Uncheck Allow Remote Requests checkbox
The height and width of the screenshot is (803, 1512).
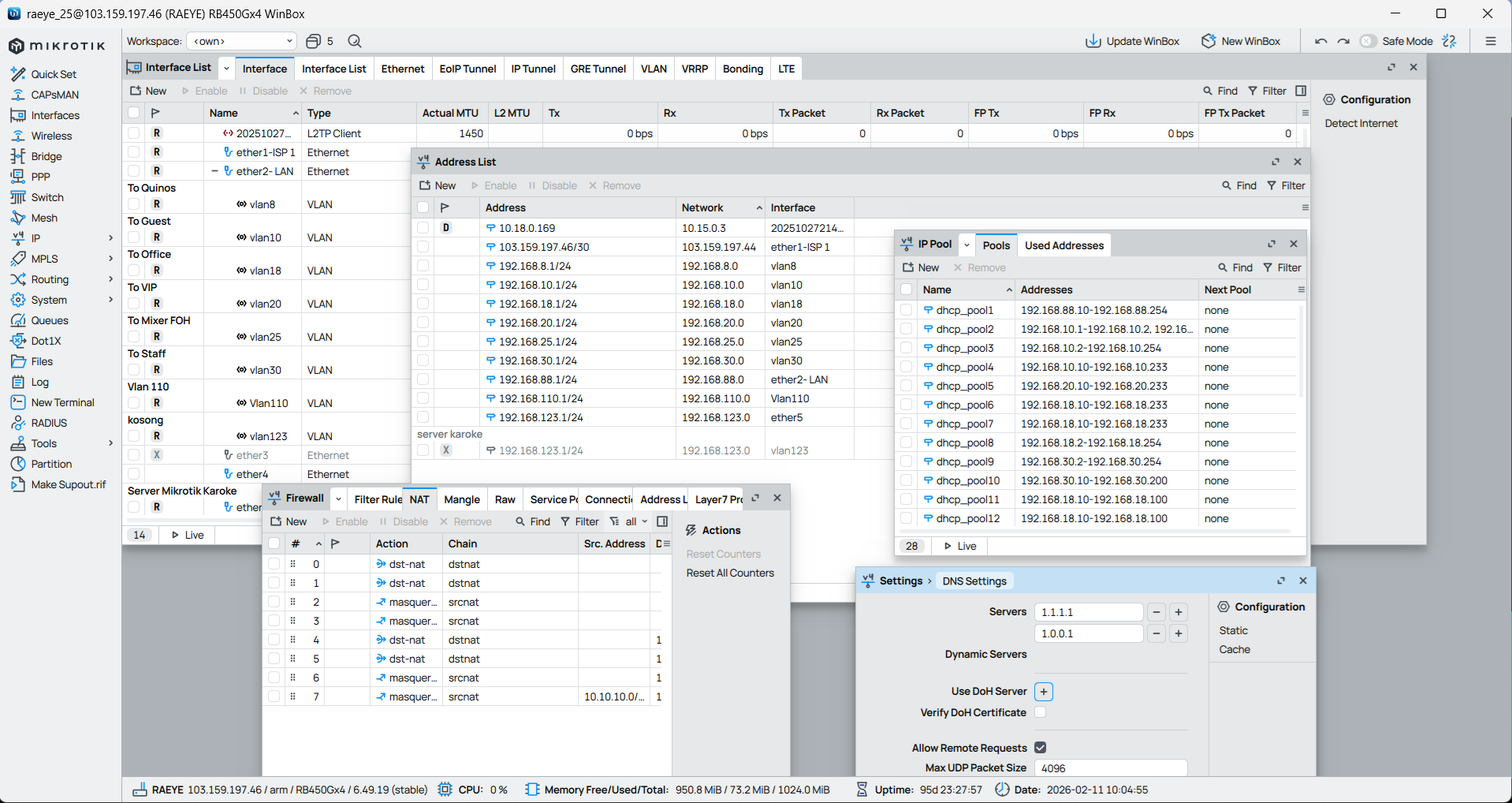click(1040, 748)
